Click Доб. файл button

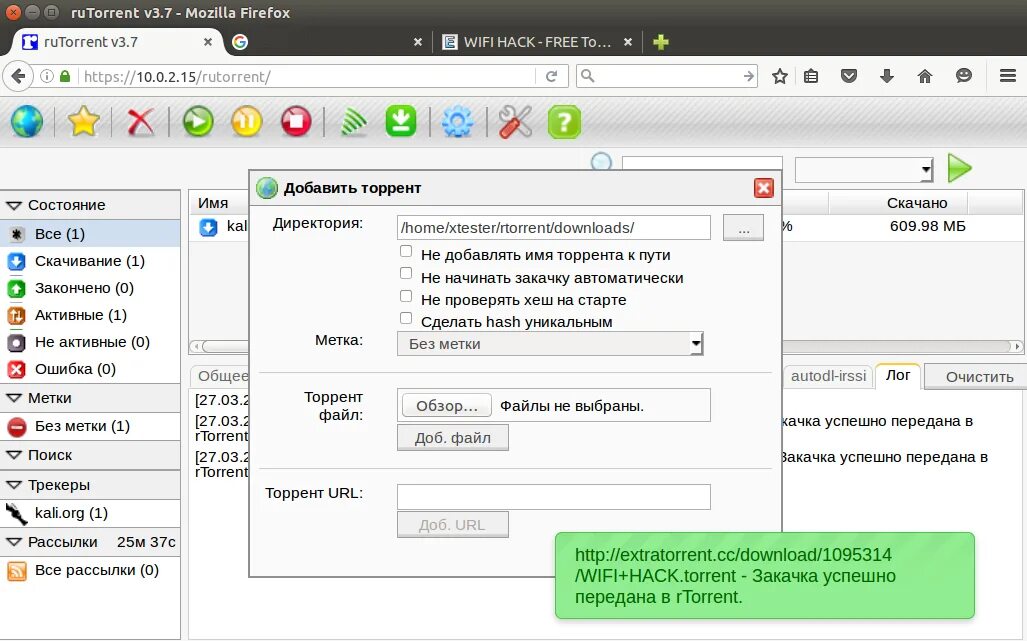453,437
